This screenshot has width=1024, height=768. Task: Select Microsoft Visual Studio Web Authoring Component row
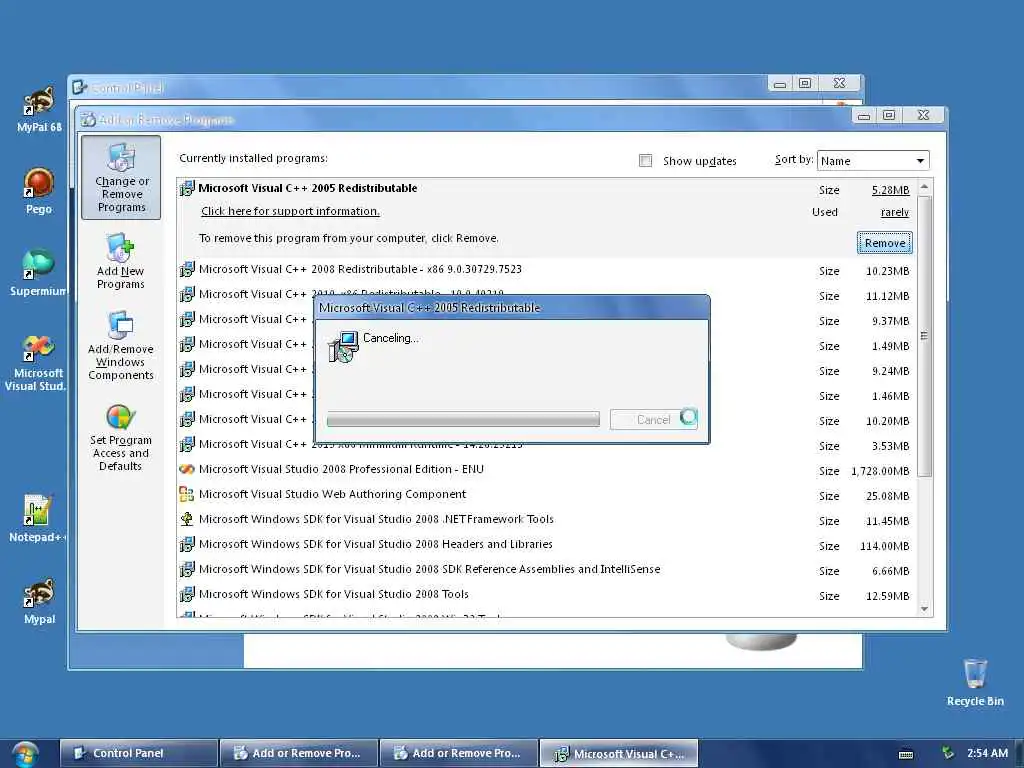pyautogui.click(x=547, y=494)
